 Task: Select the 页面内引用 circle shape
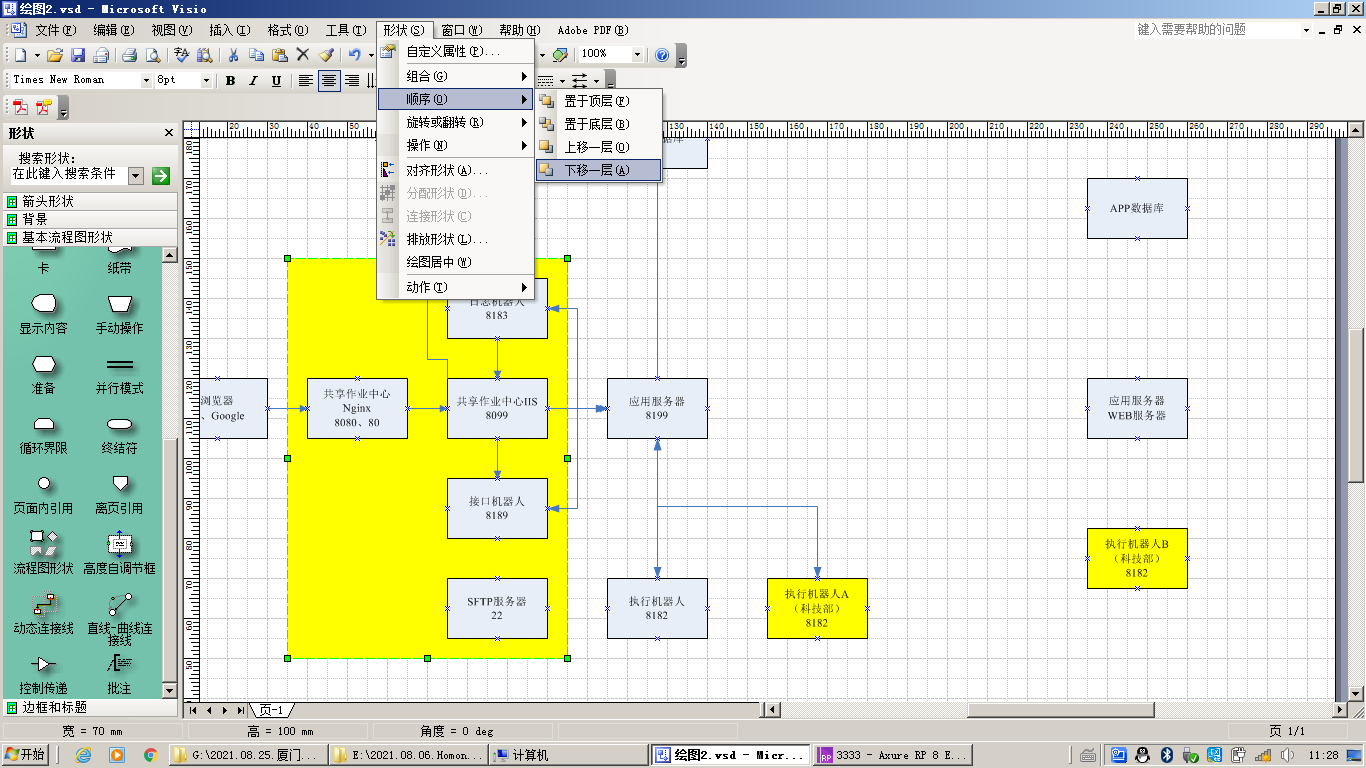pos(44,493)
